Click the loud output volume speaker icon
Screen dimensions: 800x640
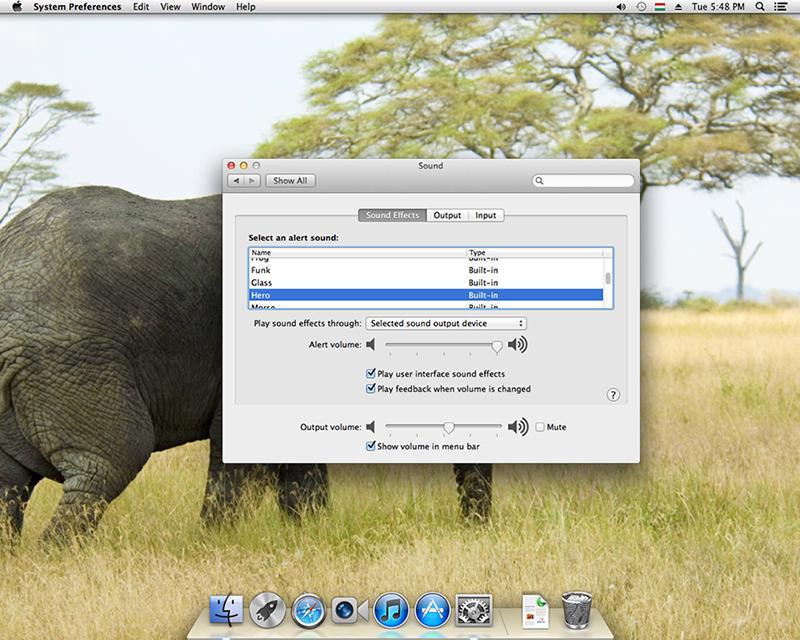tap(517, 427)
